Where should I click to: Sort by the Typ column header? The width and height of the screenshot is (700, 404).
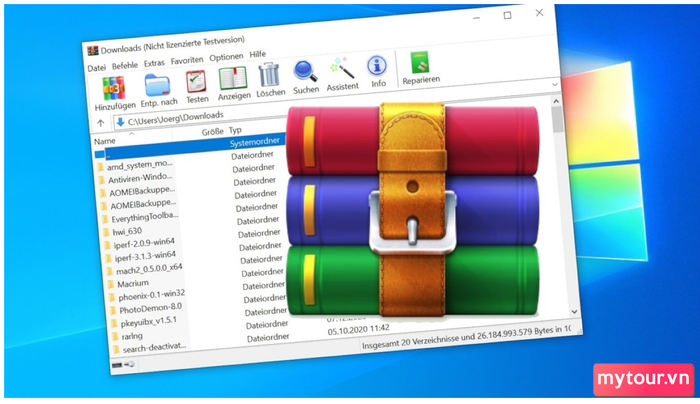235,130
